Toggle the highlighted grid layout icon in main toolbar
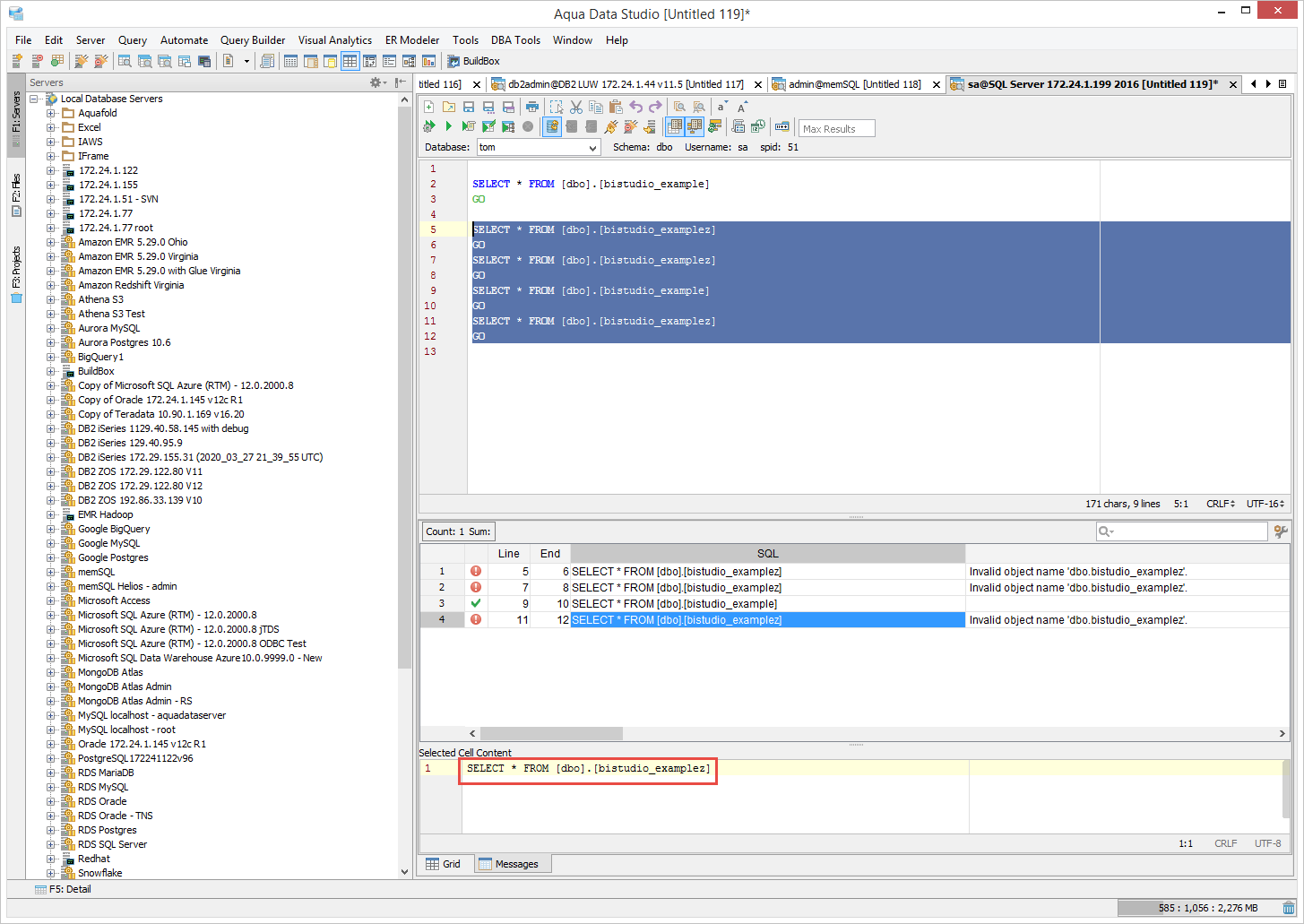This screenshot has width=1304, height=924. [x=350, y=61]
